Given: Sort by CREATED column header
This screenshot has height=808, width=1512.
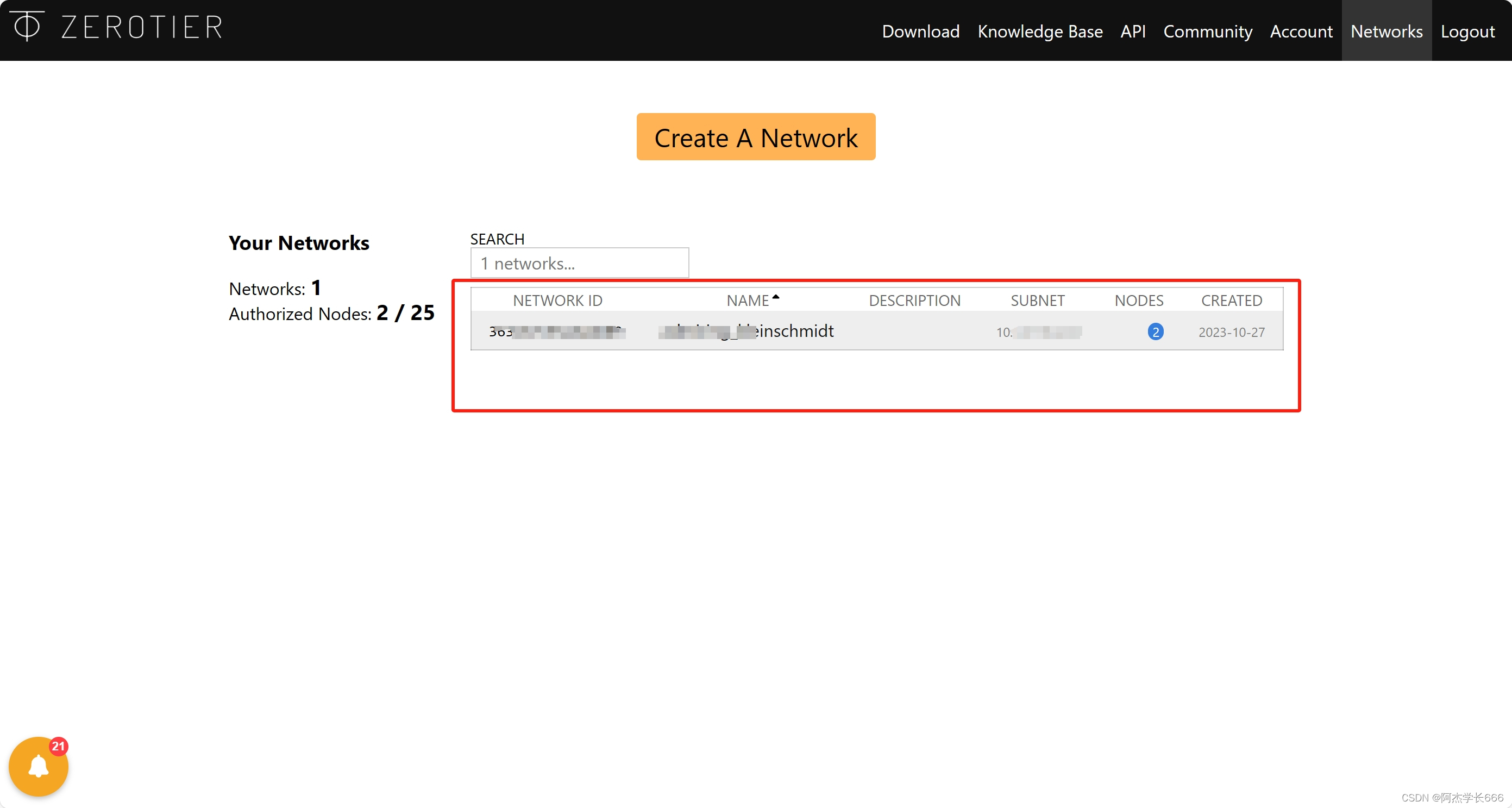Looking at the screenshot, I should 1231,300.
